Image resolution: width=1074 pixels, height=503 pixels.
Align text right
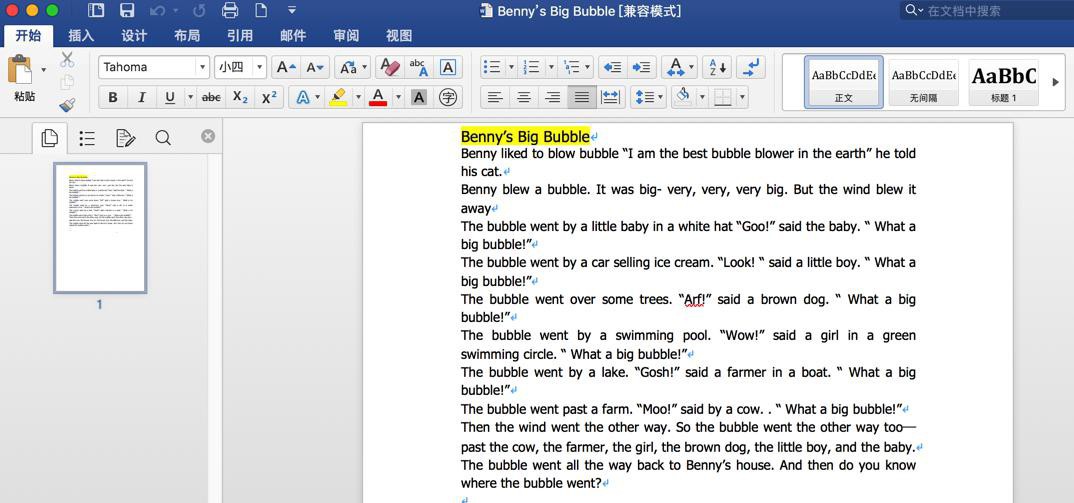click(552, 97)
